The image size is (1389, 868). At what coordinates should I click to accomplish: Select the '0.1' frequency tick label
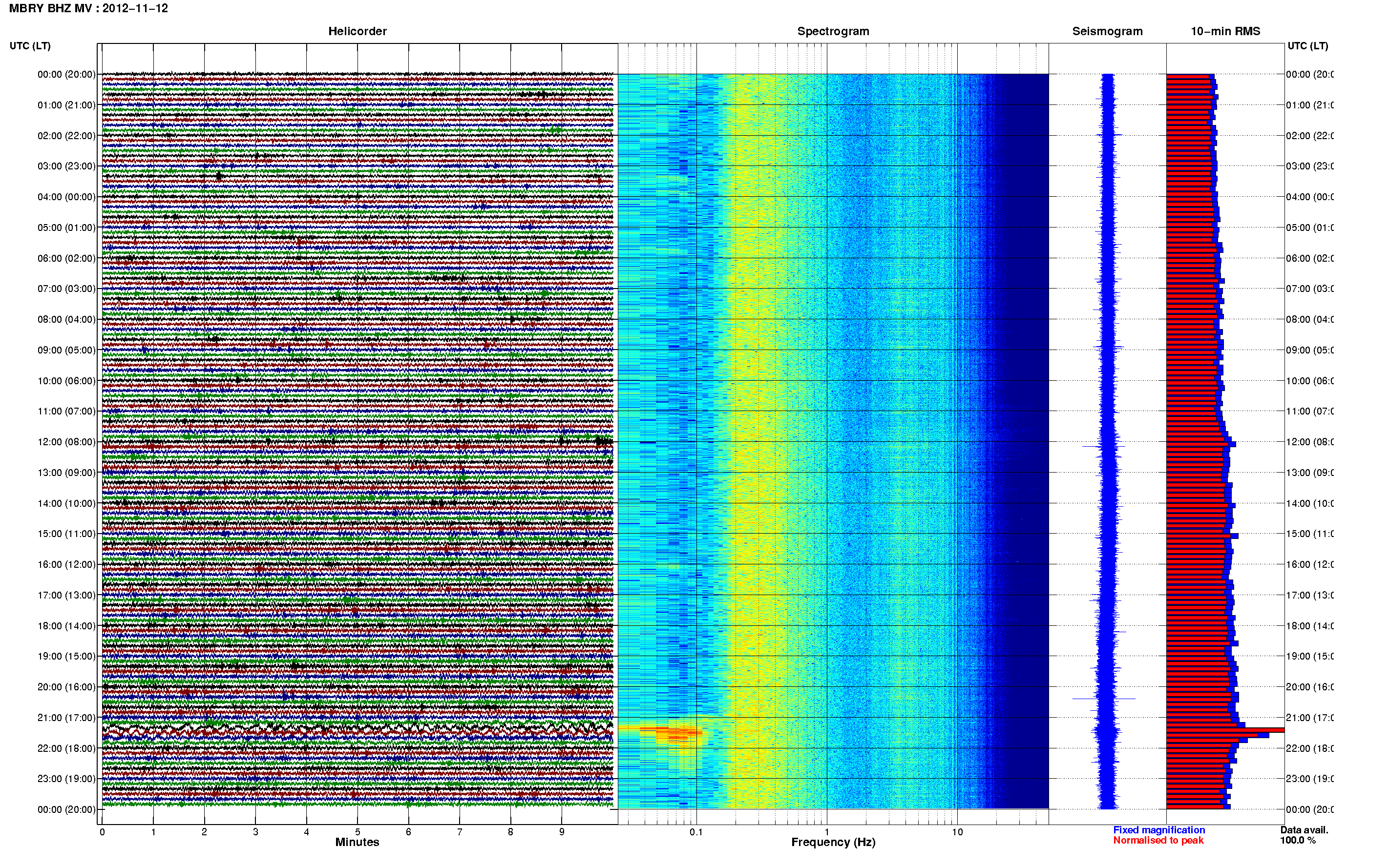click(x=696, y=832)
